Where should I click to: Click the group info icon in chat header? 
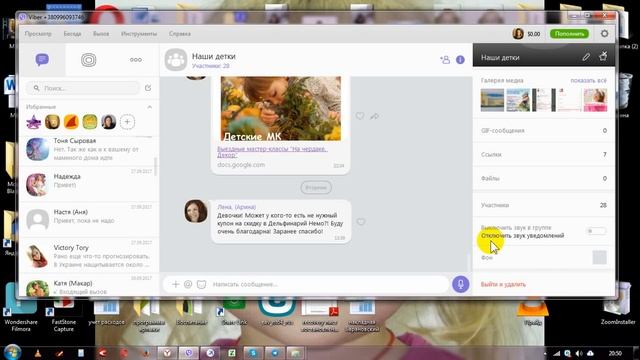click(x=460, y=60)
